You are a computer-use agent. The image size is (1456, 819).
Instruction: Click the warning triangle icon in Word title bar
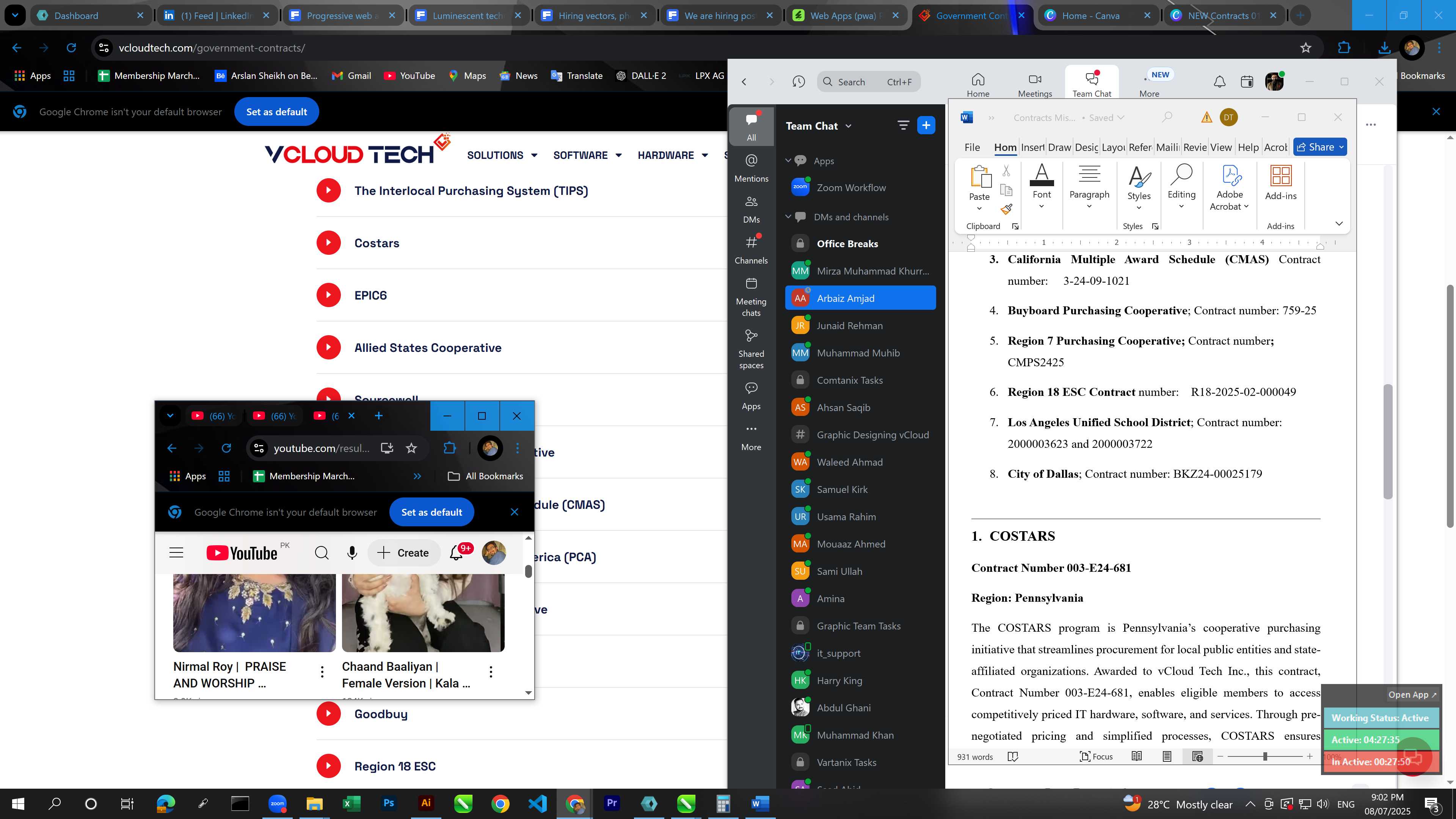(x=1206, y=117)
